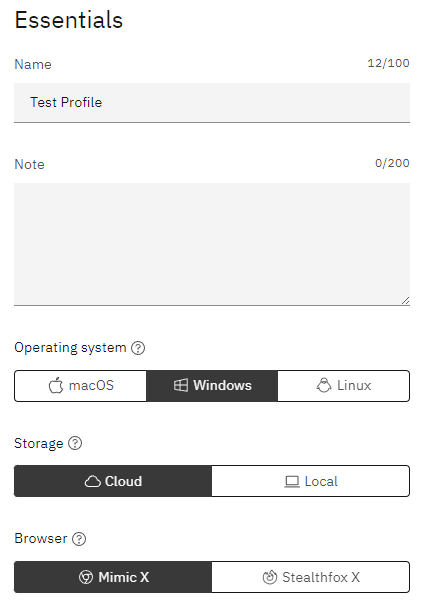Pick the Mimic X browser icon
The width and height of the screenshot is (429, 615).
(x=86, y=577)
